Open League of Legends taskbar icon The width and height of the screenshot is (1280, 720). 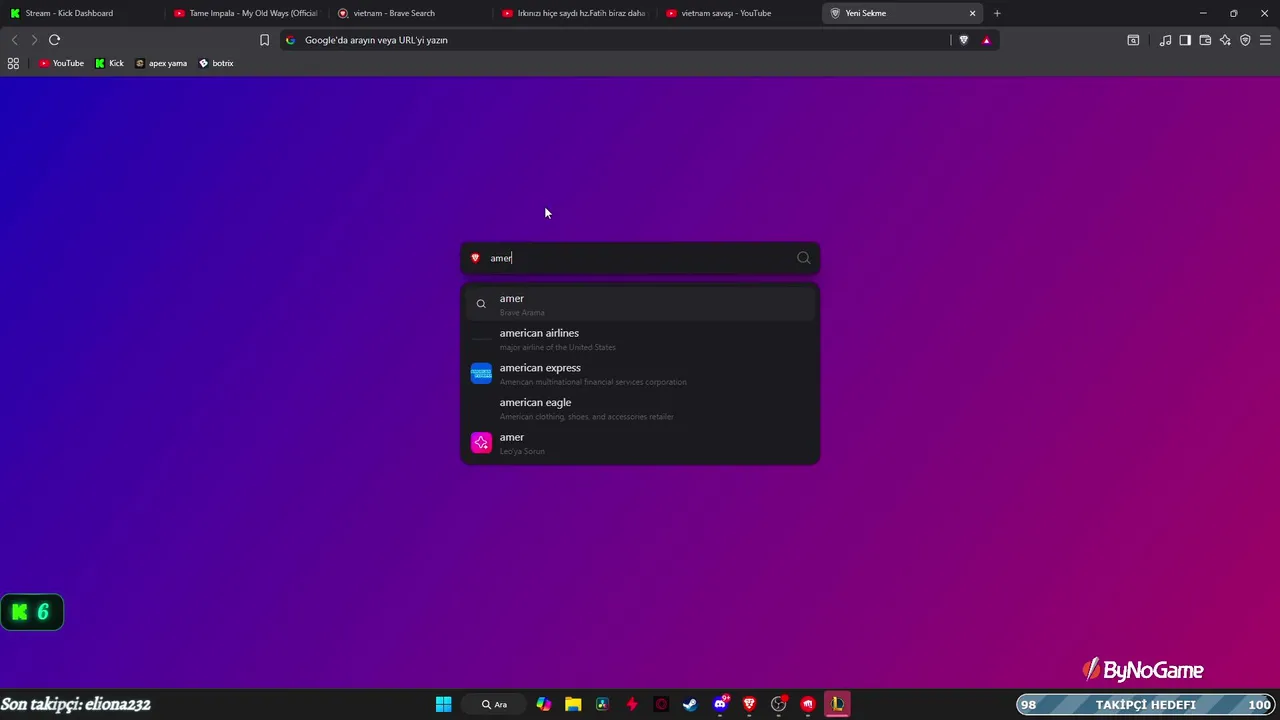[837, 704]
